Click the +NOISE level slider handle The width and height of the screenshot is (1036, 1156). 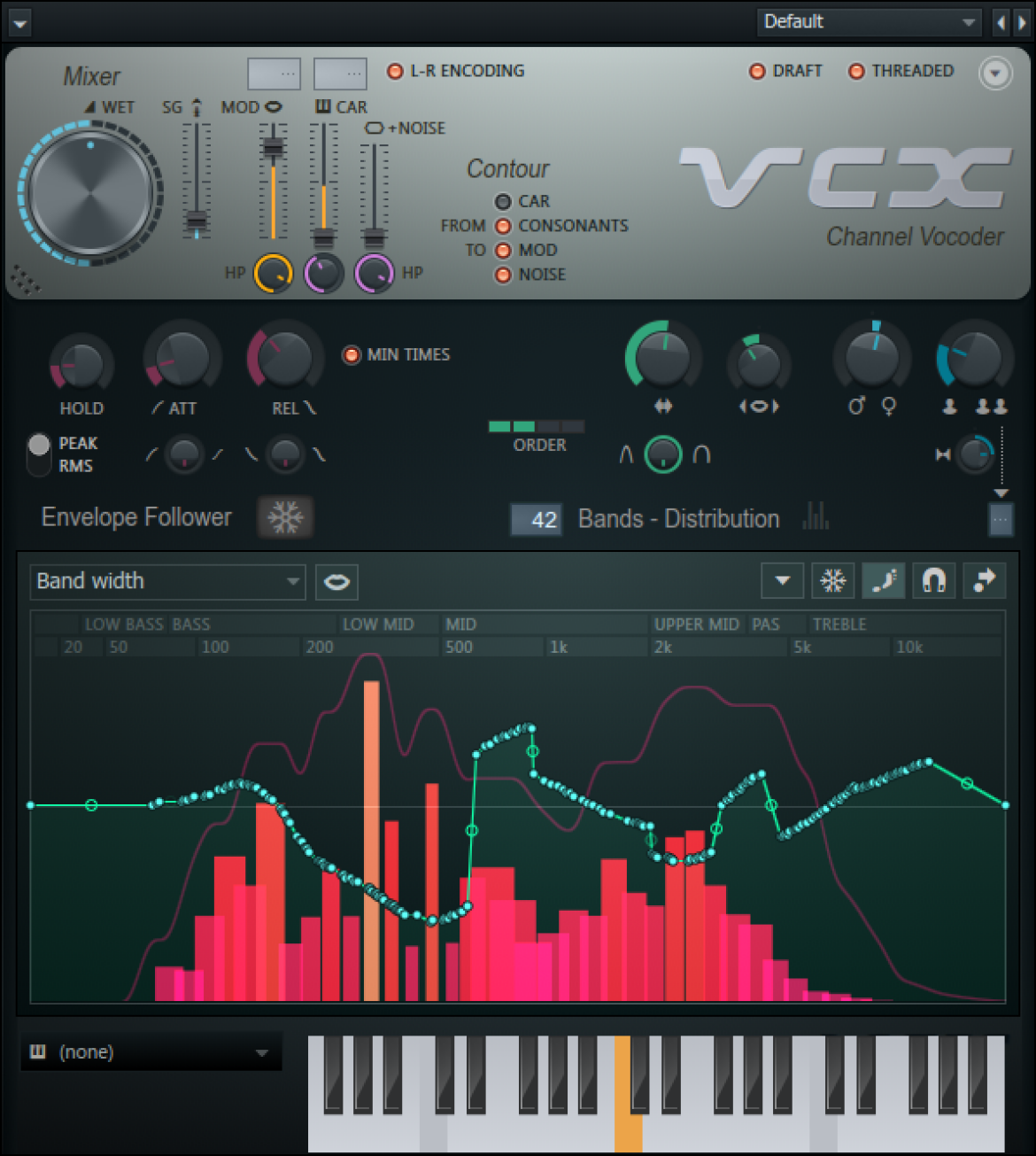pyautogui.click(x=375, y=237)
